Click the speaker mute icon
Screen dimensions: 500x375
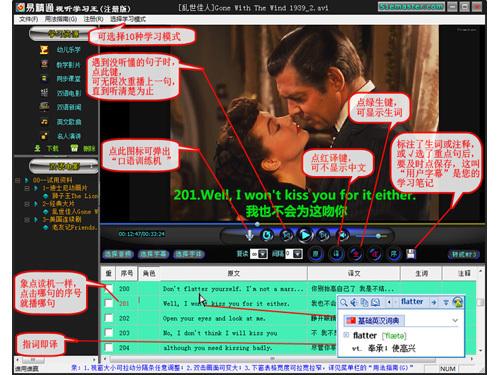point(343,235)
